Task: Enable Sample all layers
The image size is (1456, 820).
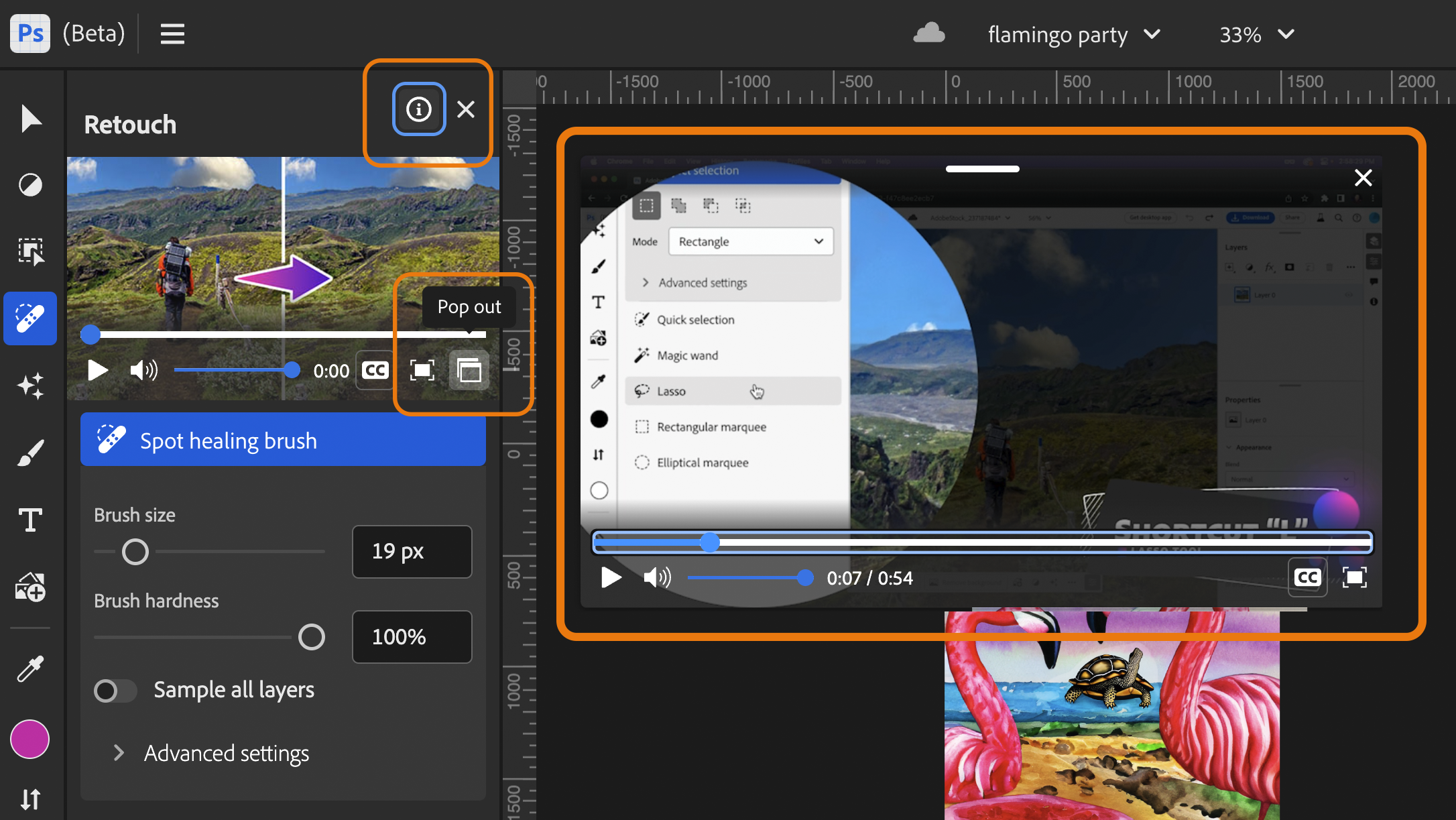Action: tap(115, 691)
